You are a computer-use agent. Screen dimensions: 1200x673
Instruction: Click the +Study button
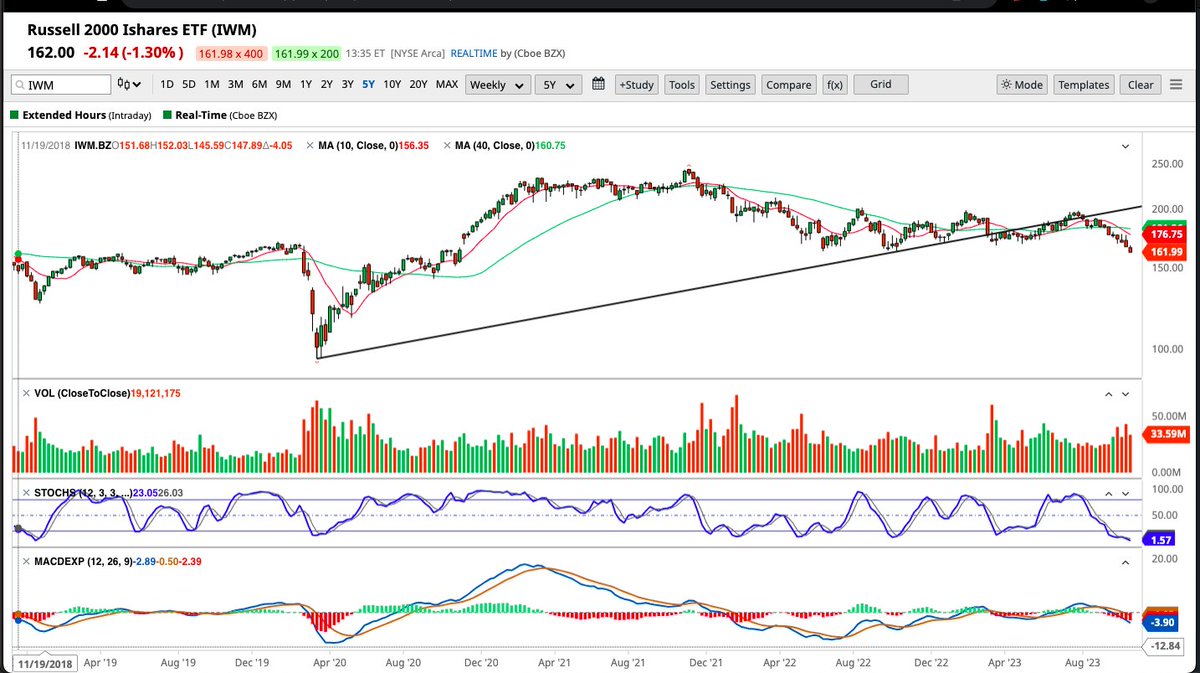pos(636,85)
